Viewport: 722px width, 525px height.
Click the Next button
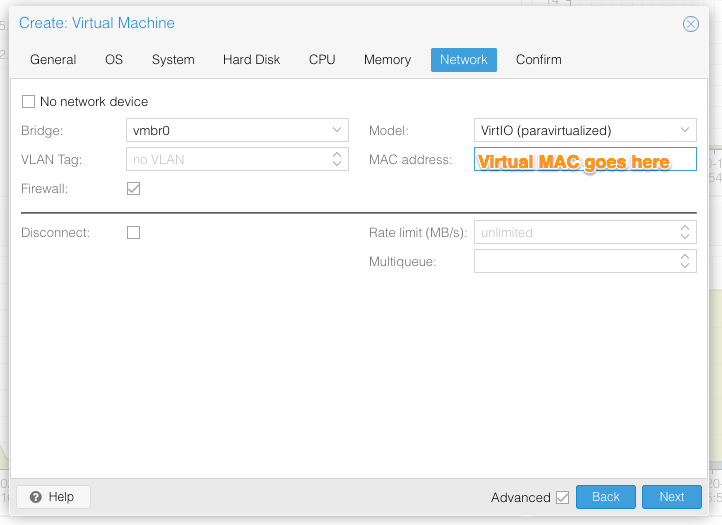click(x=671, y=497)
